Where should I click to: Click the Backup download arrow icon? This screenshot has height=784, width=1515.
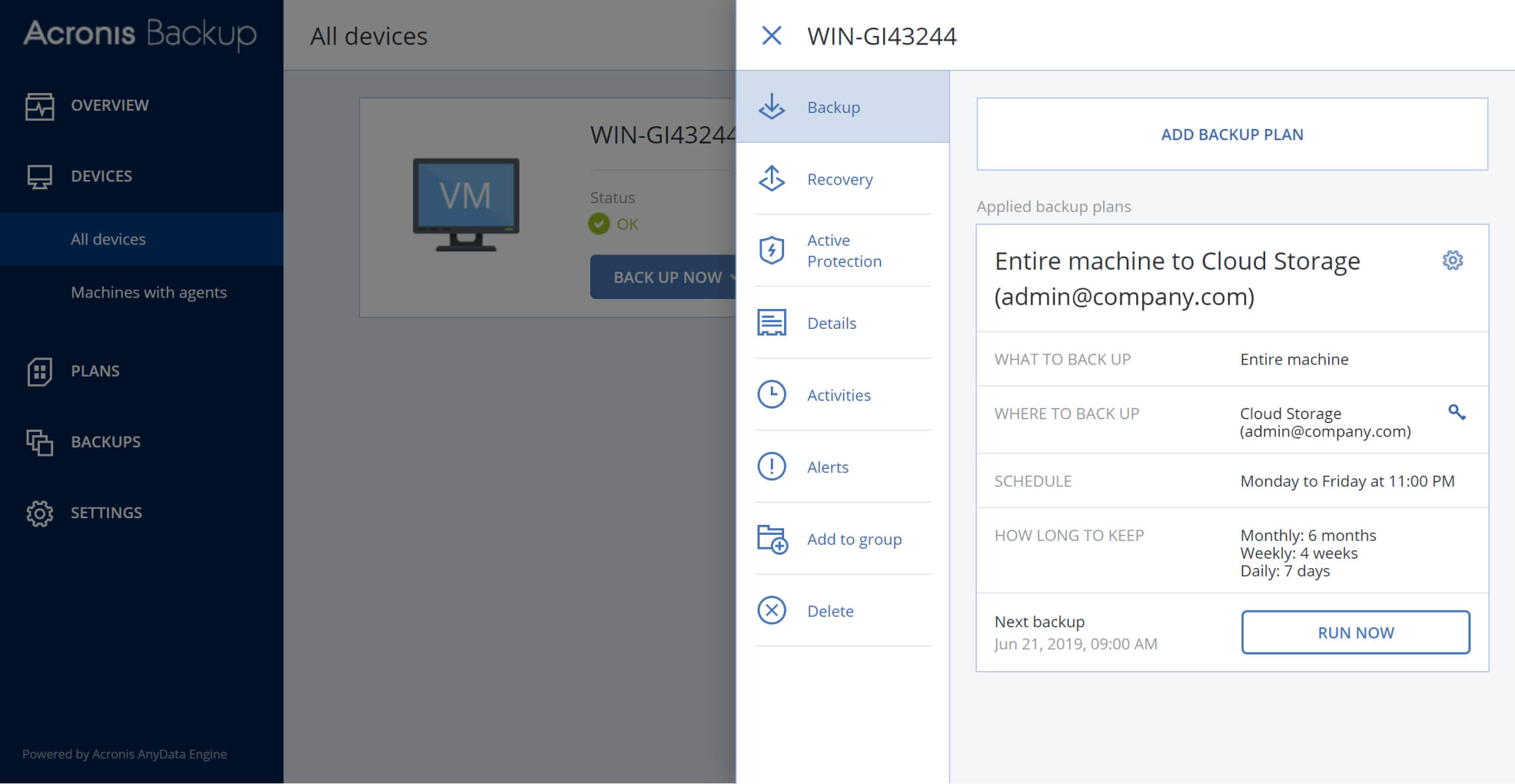pyautogui.click(x=771, y=107)
